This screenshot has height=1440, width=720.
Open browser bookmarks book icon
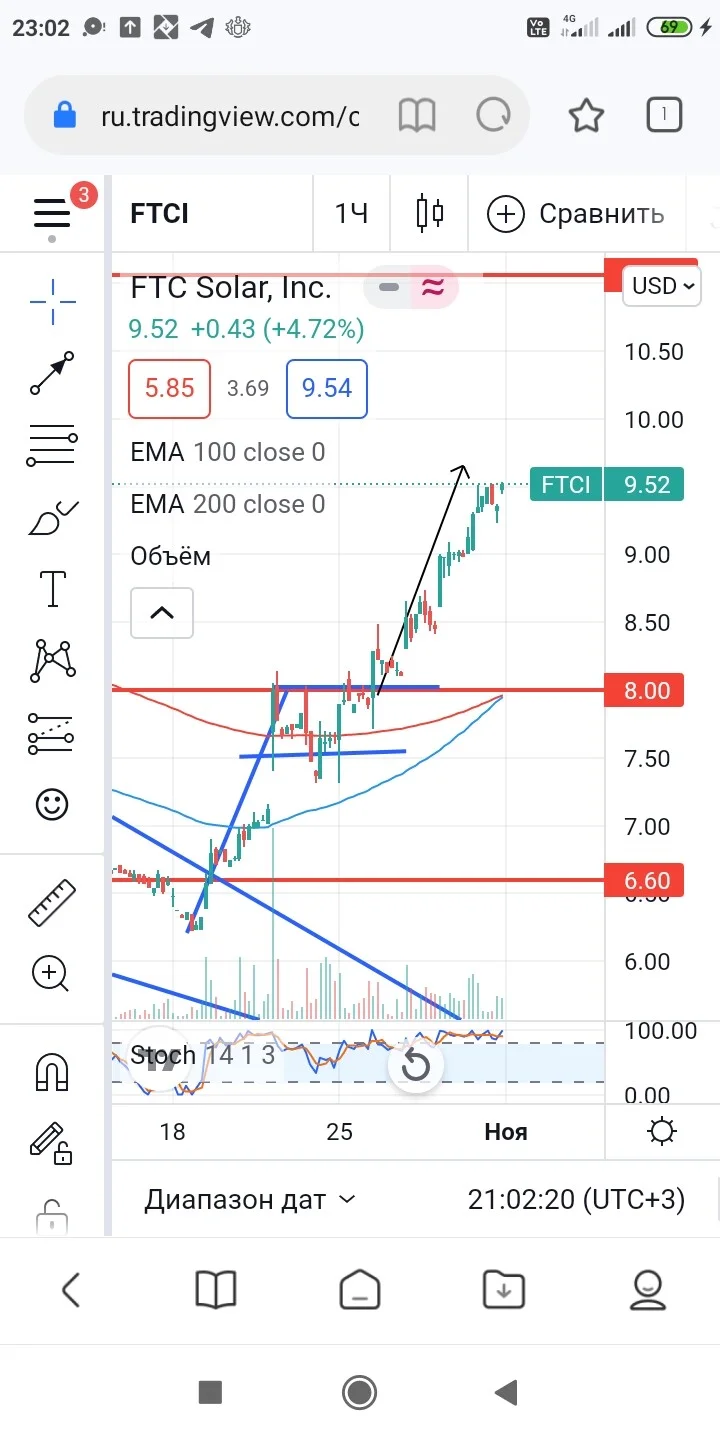(x=215, y=1290)
